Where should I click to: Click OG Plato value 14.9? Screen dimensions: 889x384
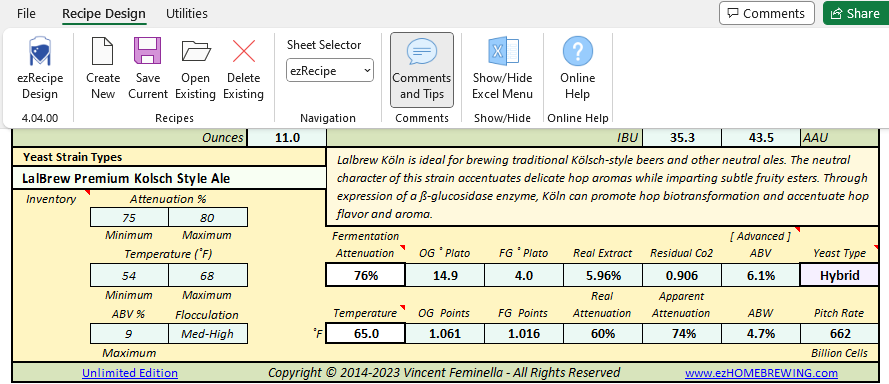point(444,275)
